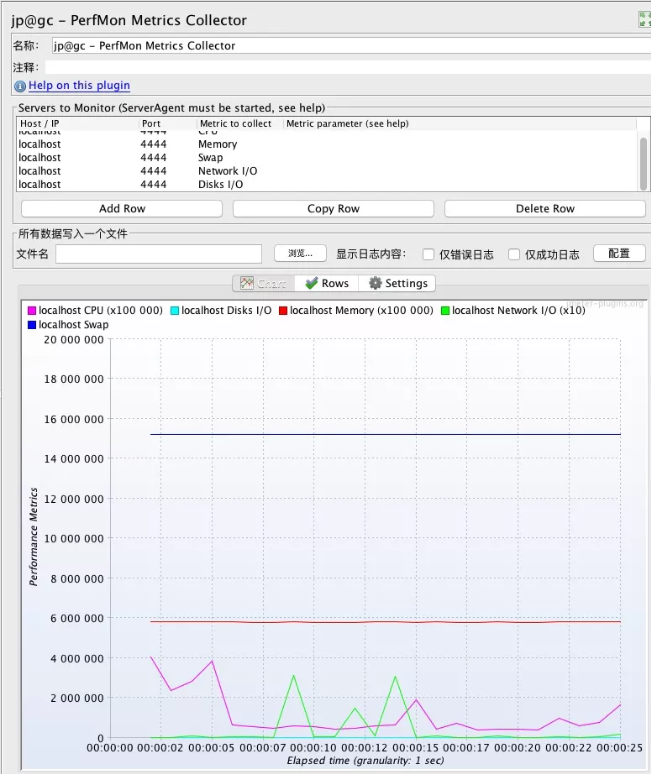
Task: Select the localhost Network I/O row
Action: click(x=327, y=171)
